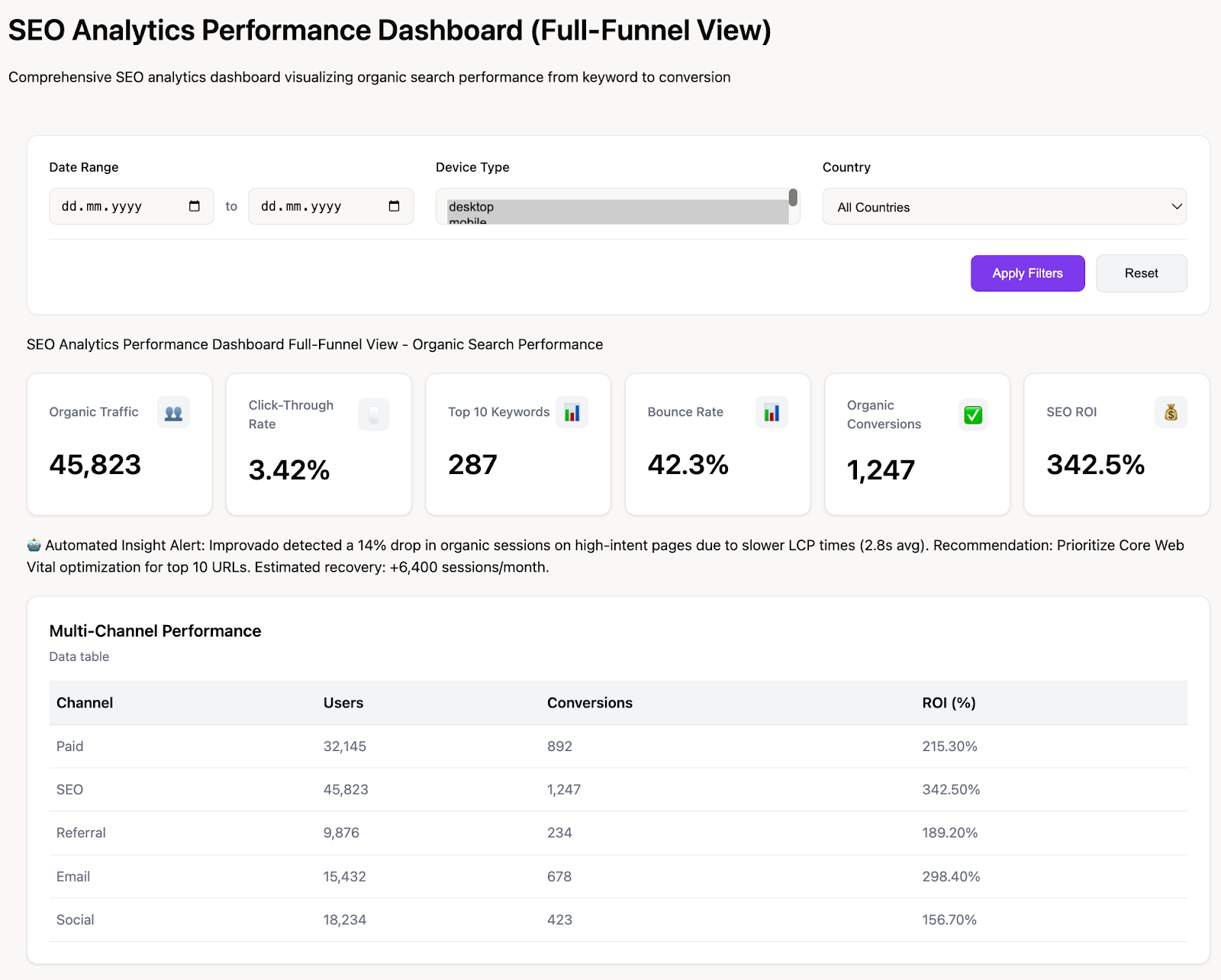Expand the All Countries dropdown
The width and height of the screenshot is (1221, 980).
pyautogui.click(x=1004, y=207)
